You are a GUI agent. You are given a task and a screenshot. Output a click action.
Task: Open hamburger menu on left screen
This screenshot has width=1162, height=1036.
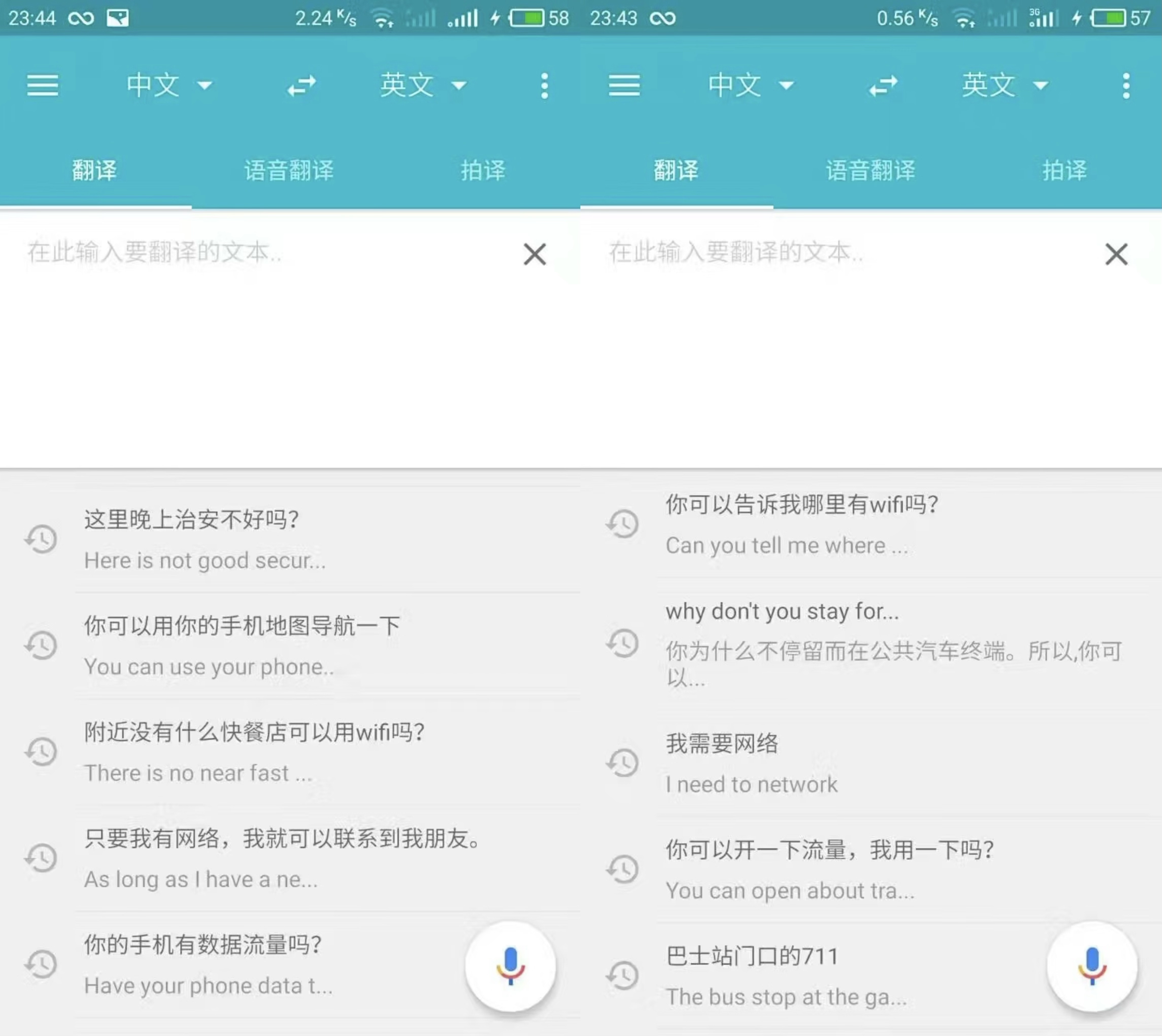pyautogui.click(x=43, y=86)
